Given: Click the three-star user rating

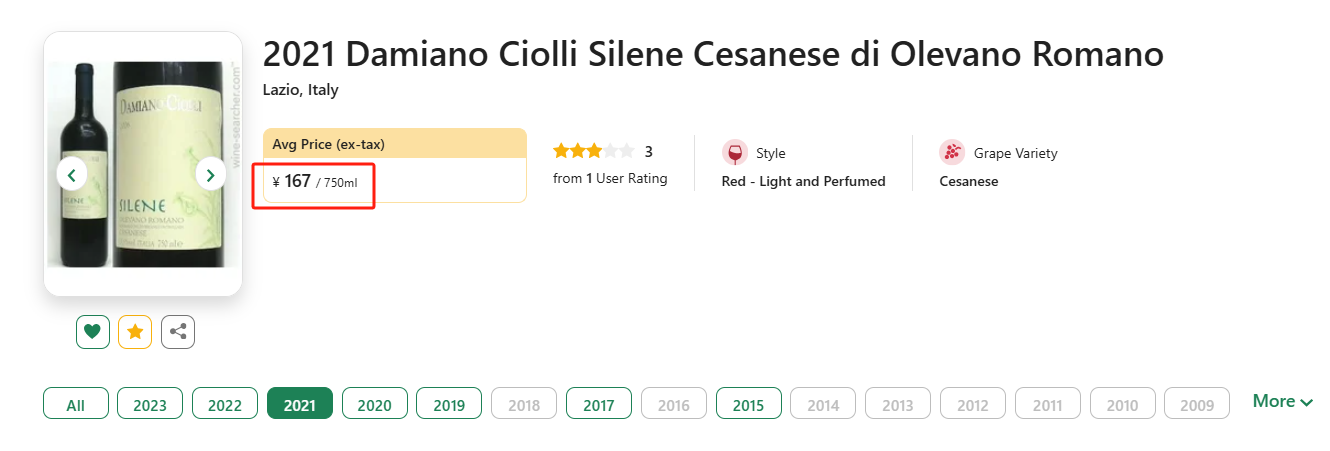Looking at the screenshot, I should [593, 152].
